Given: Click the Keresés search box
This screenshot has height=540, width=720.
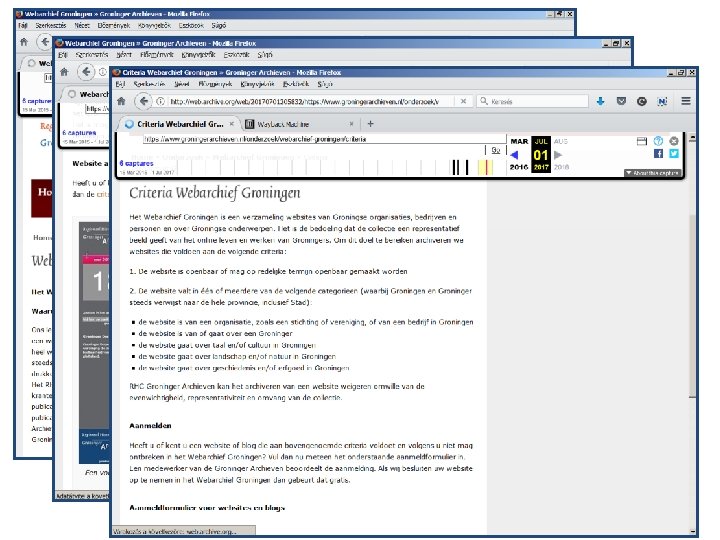Looking at the screenshot, I should pyautogui.click(x=533, y=101).
